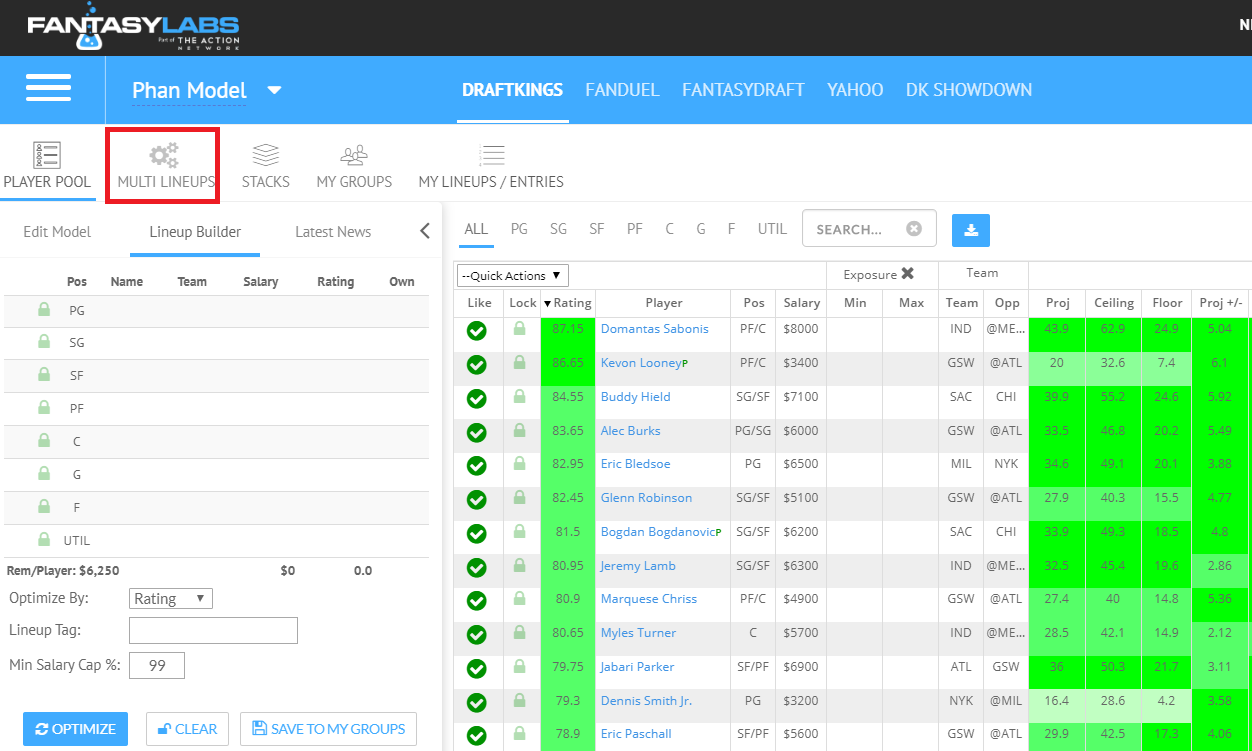Open the Player Pool view
Viewport: 1252px width, 751px height.
point(47,166)
